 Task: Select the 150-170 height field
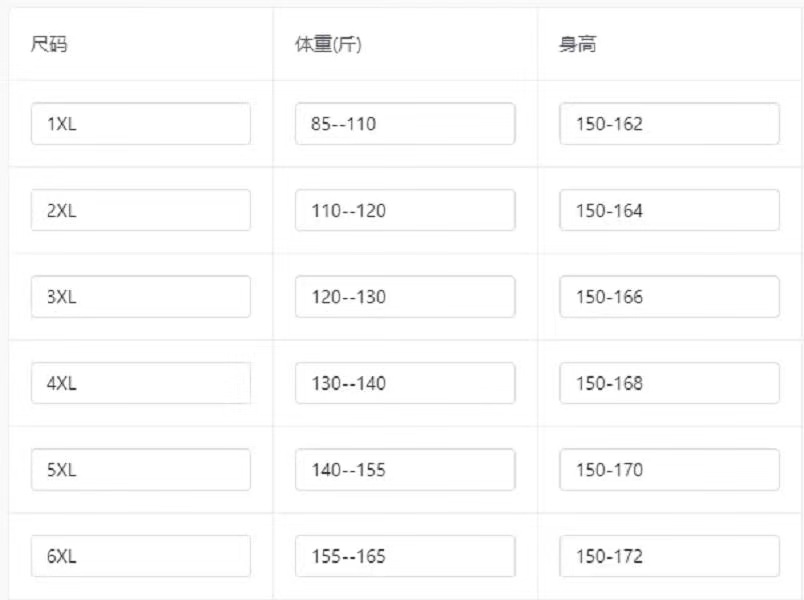669,470
